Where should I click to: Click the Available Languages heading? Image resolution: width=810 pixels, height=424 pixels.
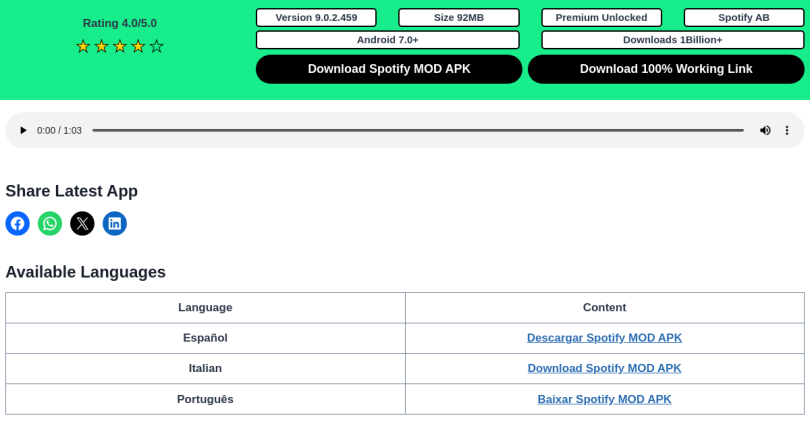point(86,272)
